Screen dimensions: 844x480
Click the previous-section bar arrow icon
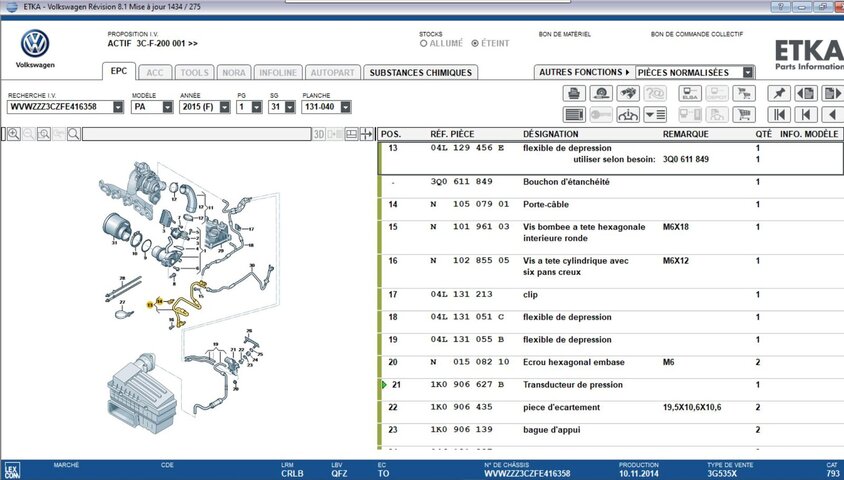(x=806, y=115)
